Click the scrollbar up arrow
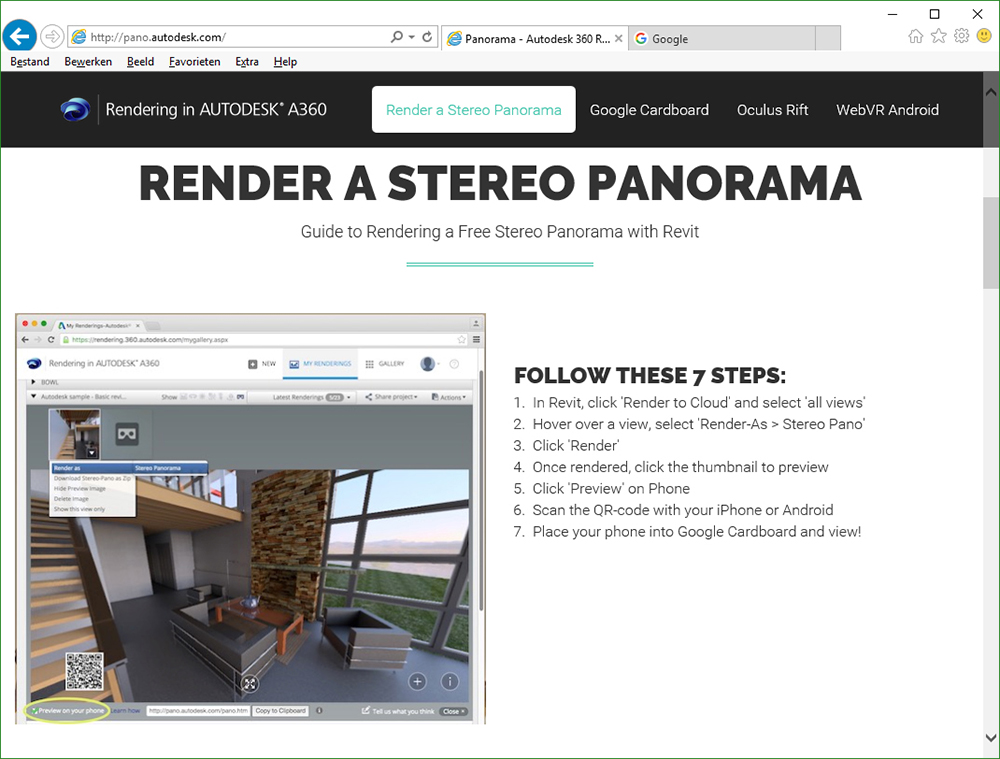Viewport: 1000px width, 759px height. pos(990,92)
